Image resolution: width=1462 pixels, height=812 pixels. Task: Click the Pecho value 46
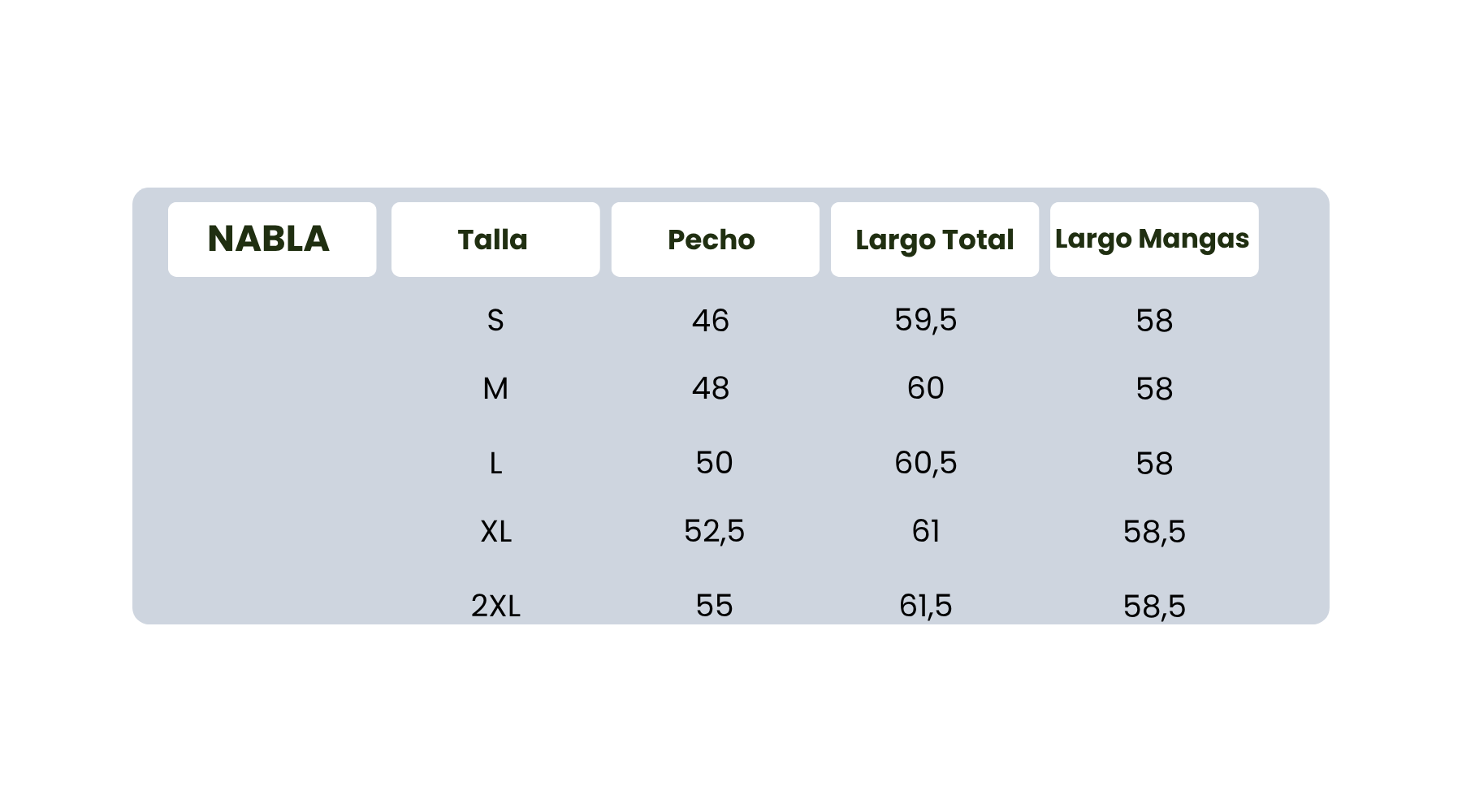(x=711, y=321)
